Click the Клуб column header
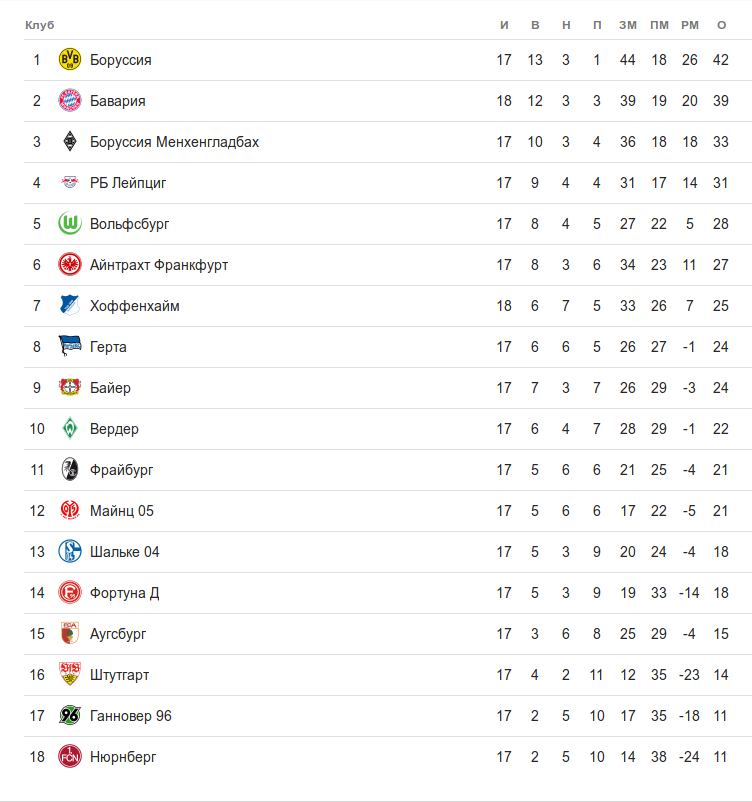The height and width of the screenshot is (802, 752). (x=40, y=25)
